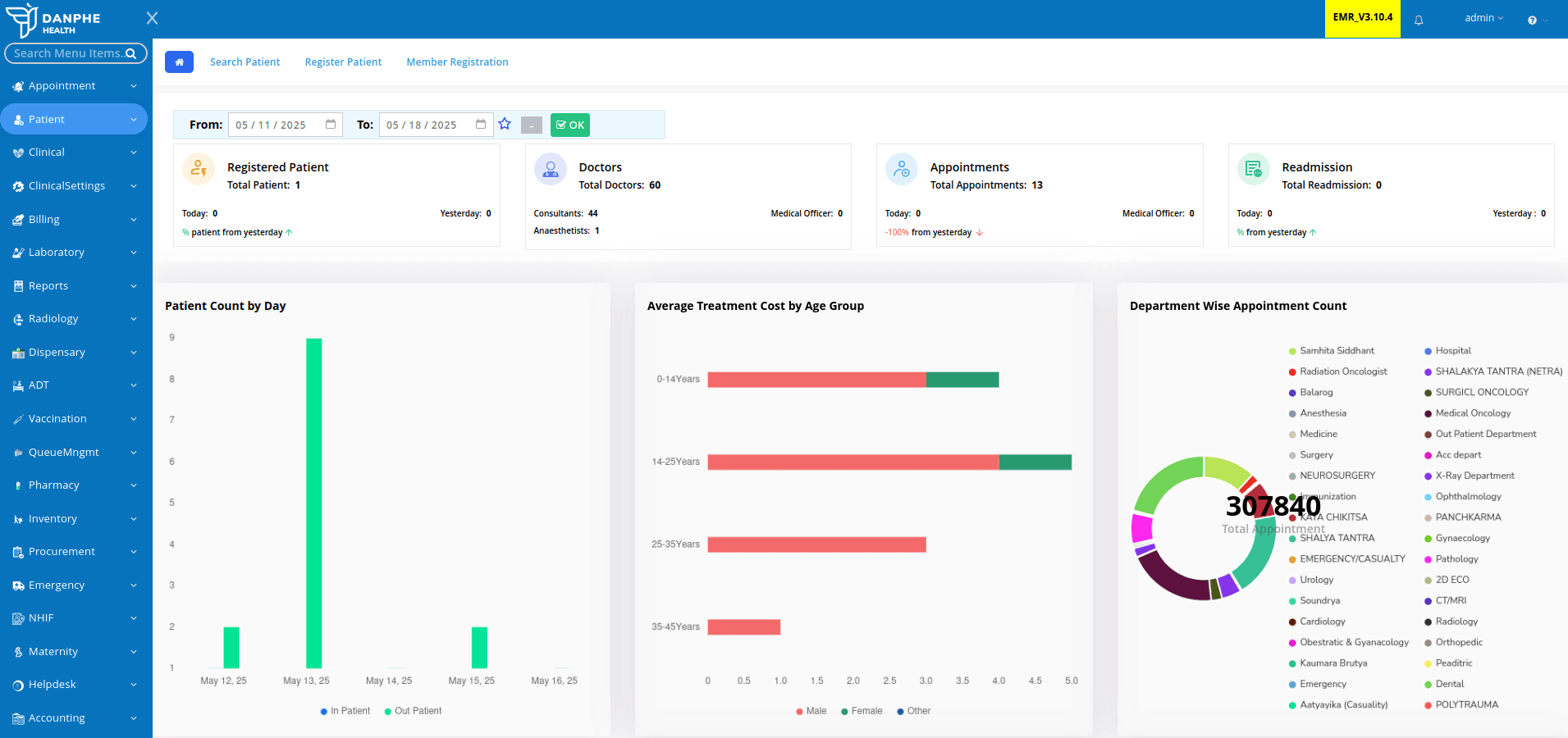
Task: Click the Radiology menu icon in the sidebar
Action: click(x=18, y=319)
